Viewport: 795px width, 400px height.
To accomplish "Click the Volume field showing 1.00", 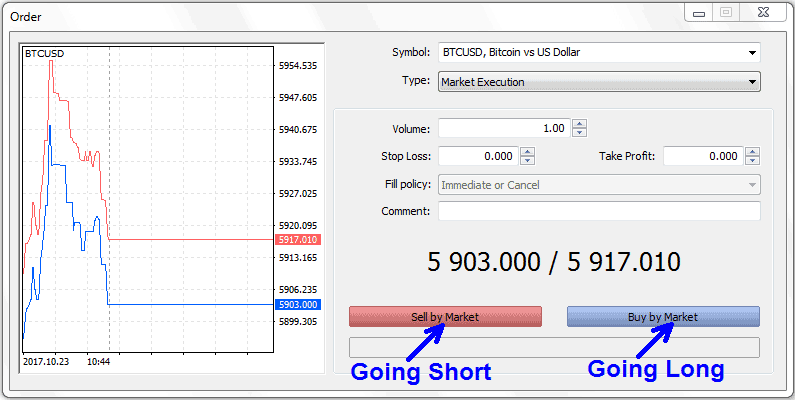I will click(504, 128).
